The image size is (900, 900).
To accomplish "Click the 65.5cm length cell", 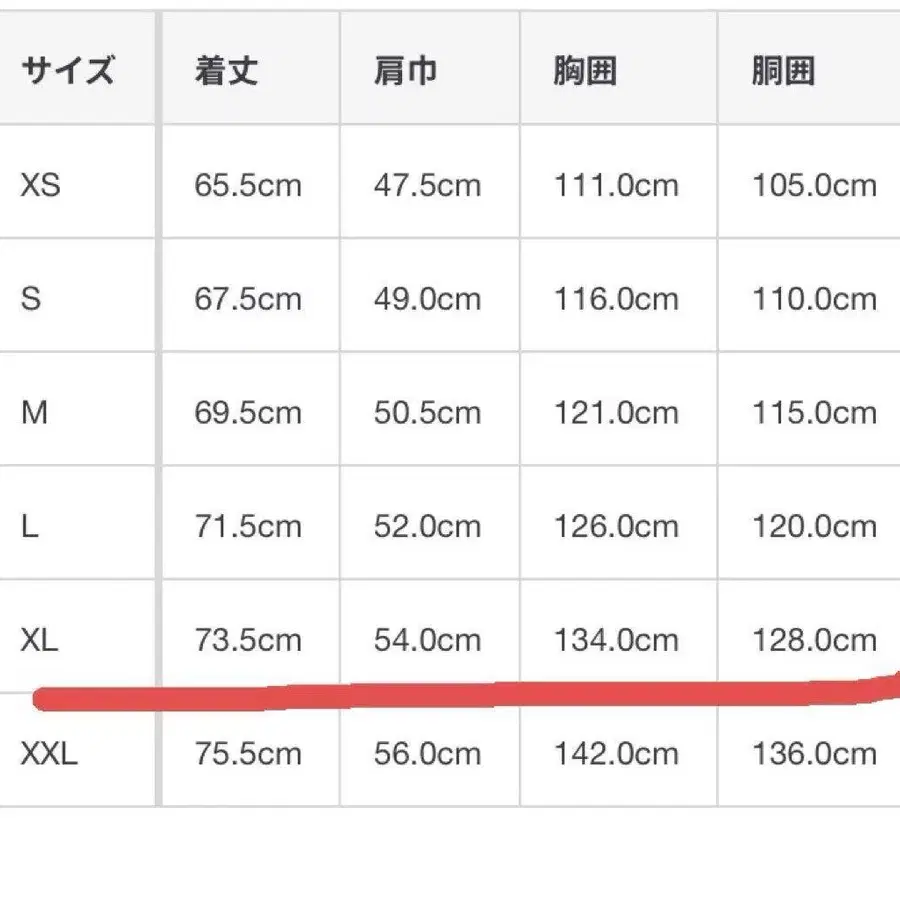I will click(x=248, y=185).
